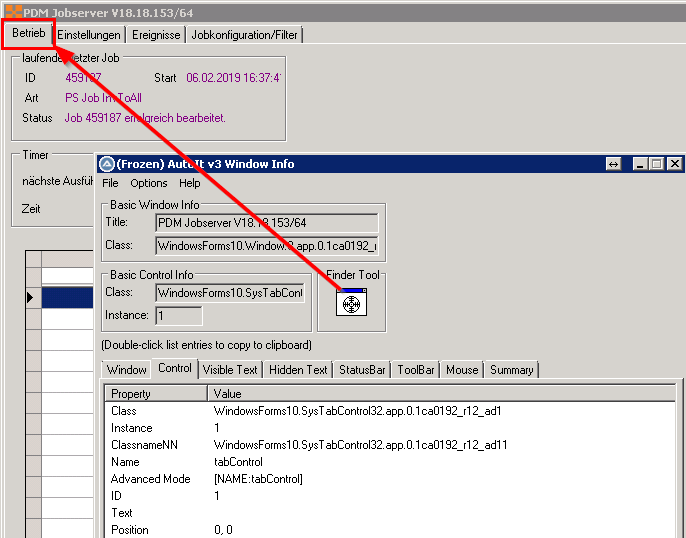The width and height of the screenshot is (686, 538).
Task: Click the PDM Jobserver app icon
Action: [x=14, y=12]
